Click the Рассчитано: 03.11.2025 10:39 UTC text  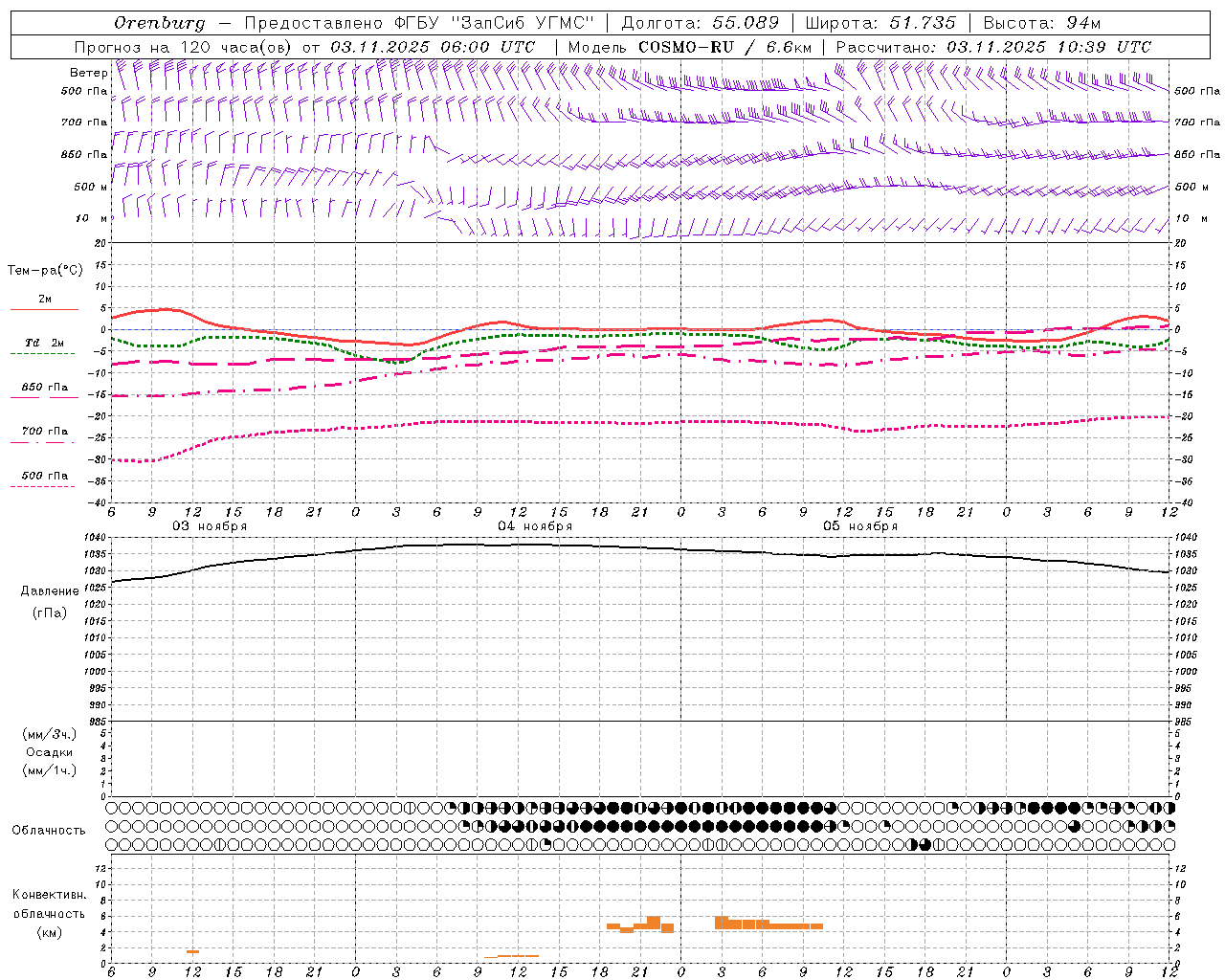(993, 47)
